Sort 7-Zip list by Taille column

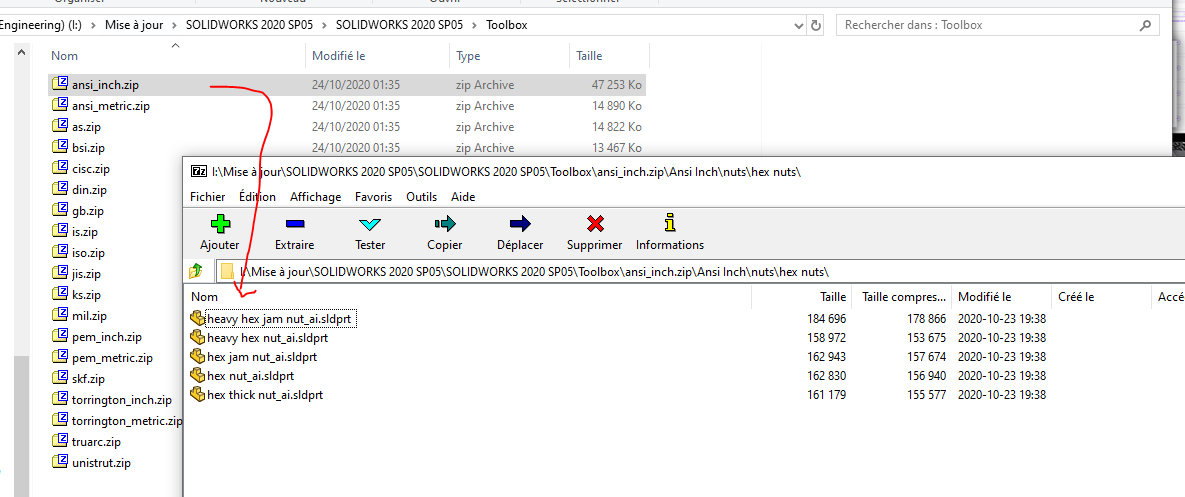click(x=832, y=297)
